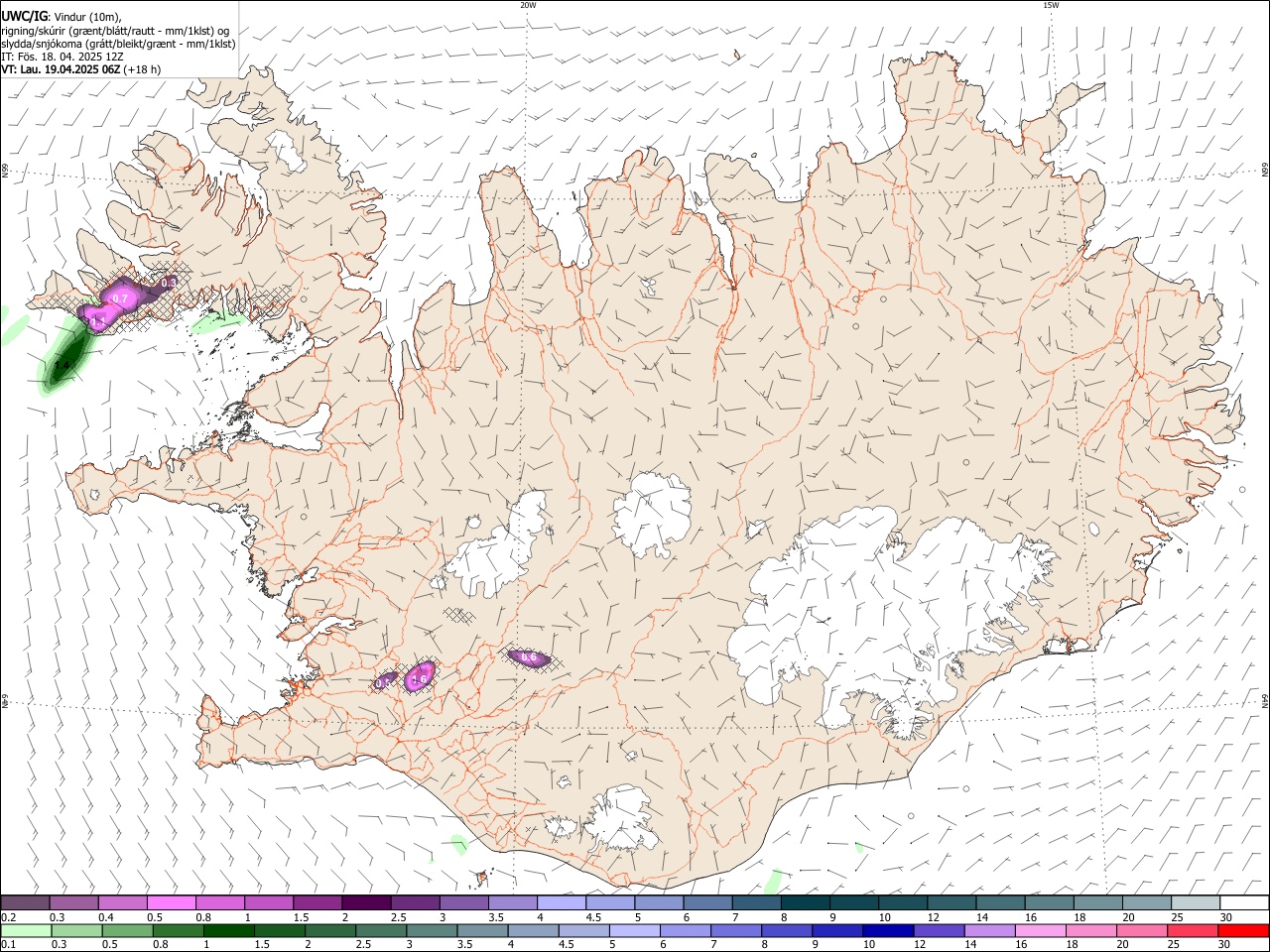Pick the first 0.2 mauve swatch, upper legend row

click(25, 903)
